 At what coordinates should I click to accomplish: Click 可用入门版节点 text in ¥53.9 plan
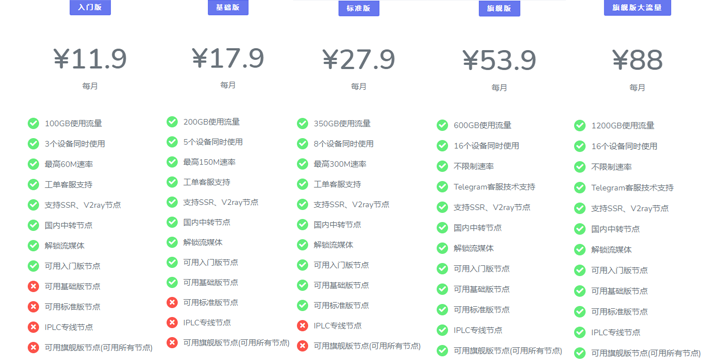point(482,269)
